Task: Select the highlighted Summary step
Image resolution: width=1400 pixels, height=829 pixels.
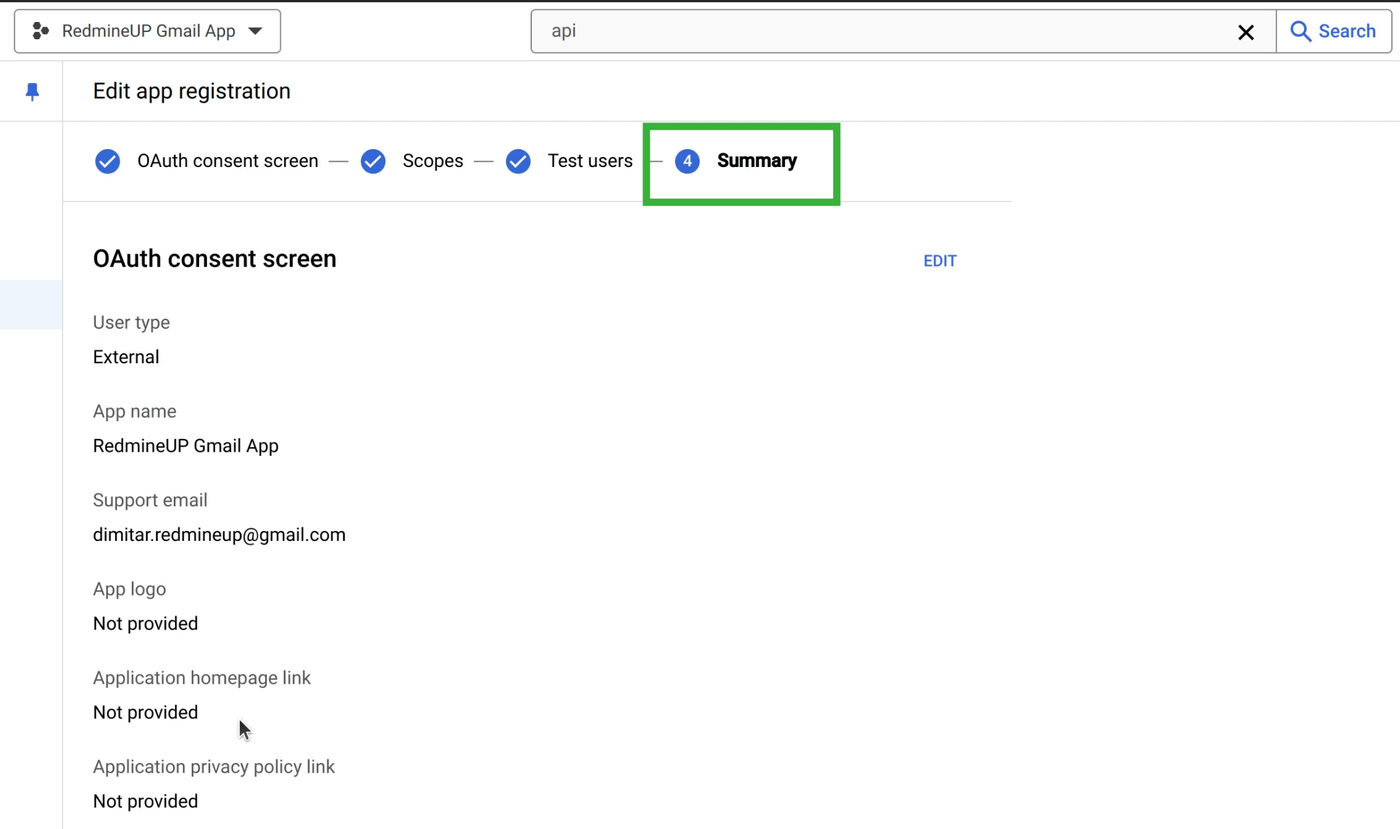Action: point(756,161)
